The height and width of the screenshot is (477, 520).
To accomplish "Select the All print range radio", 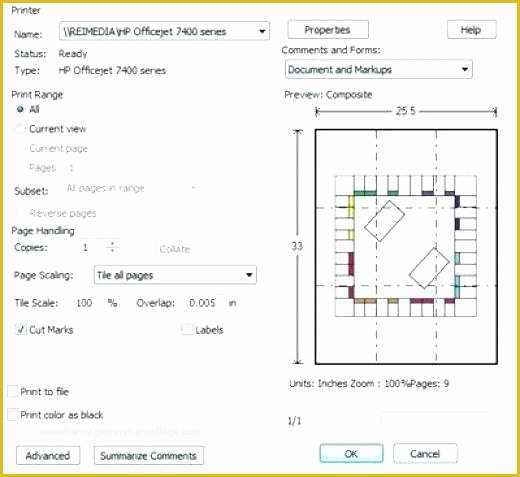I will click(x=20, y=109).
